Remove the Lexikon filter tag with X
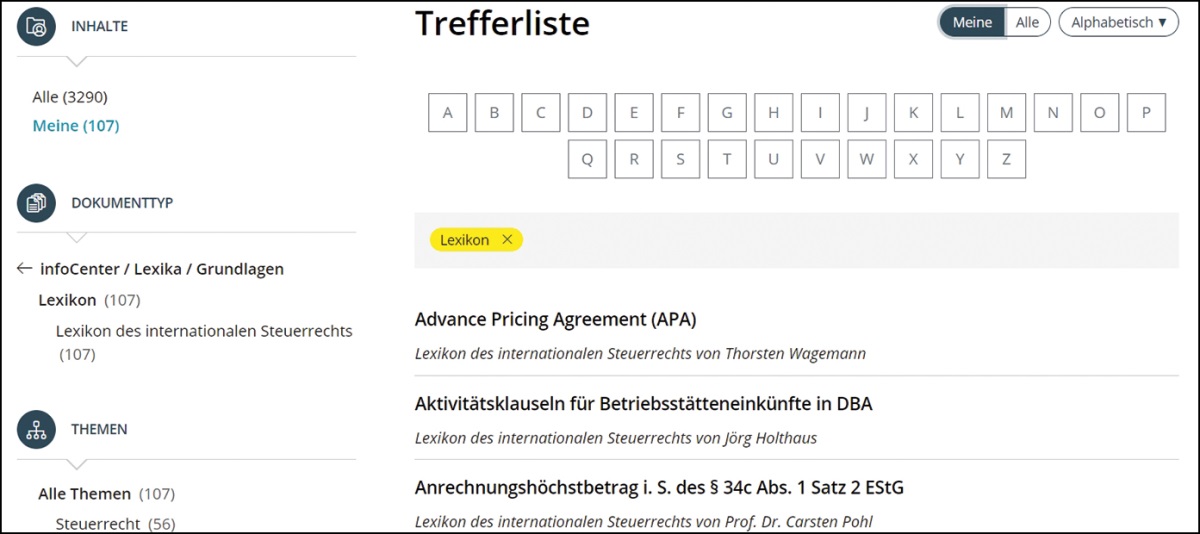Viewport: 1200px width, 534px height. click(x=507, y=240)
